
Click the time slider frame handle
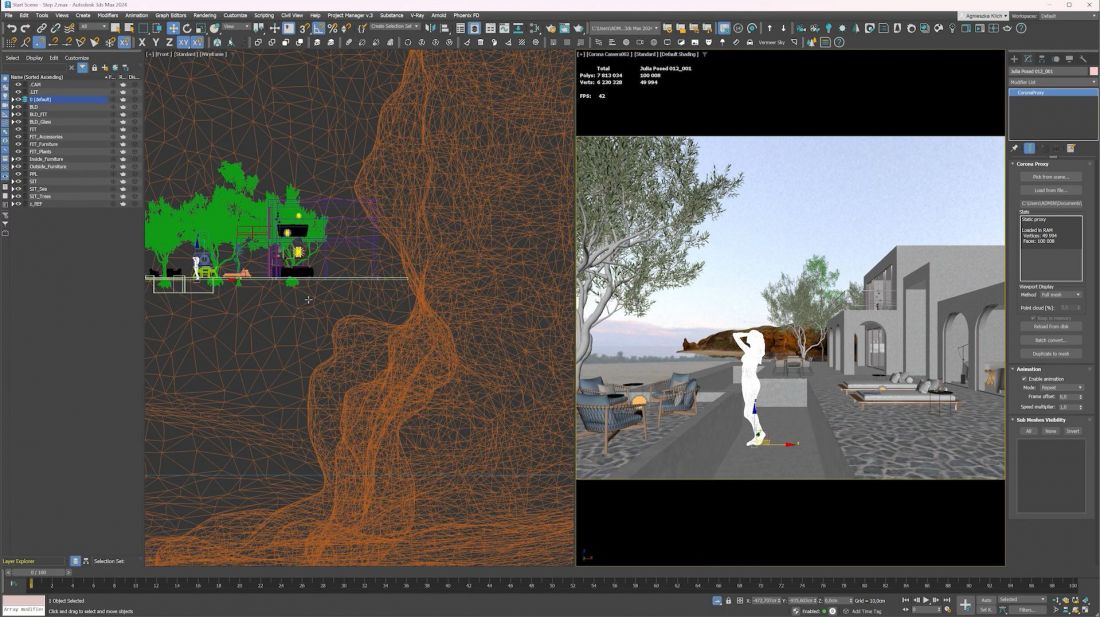point(39,573)
